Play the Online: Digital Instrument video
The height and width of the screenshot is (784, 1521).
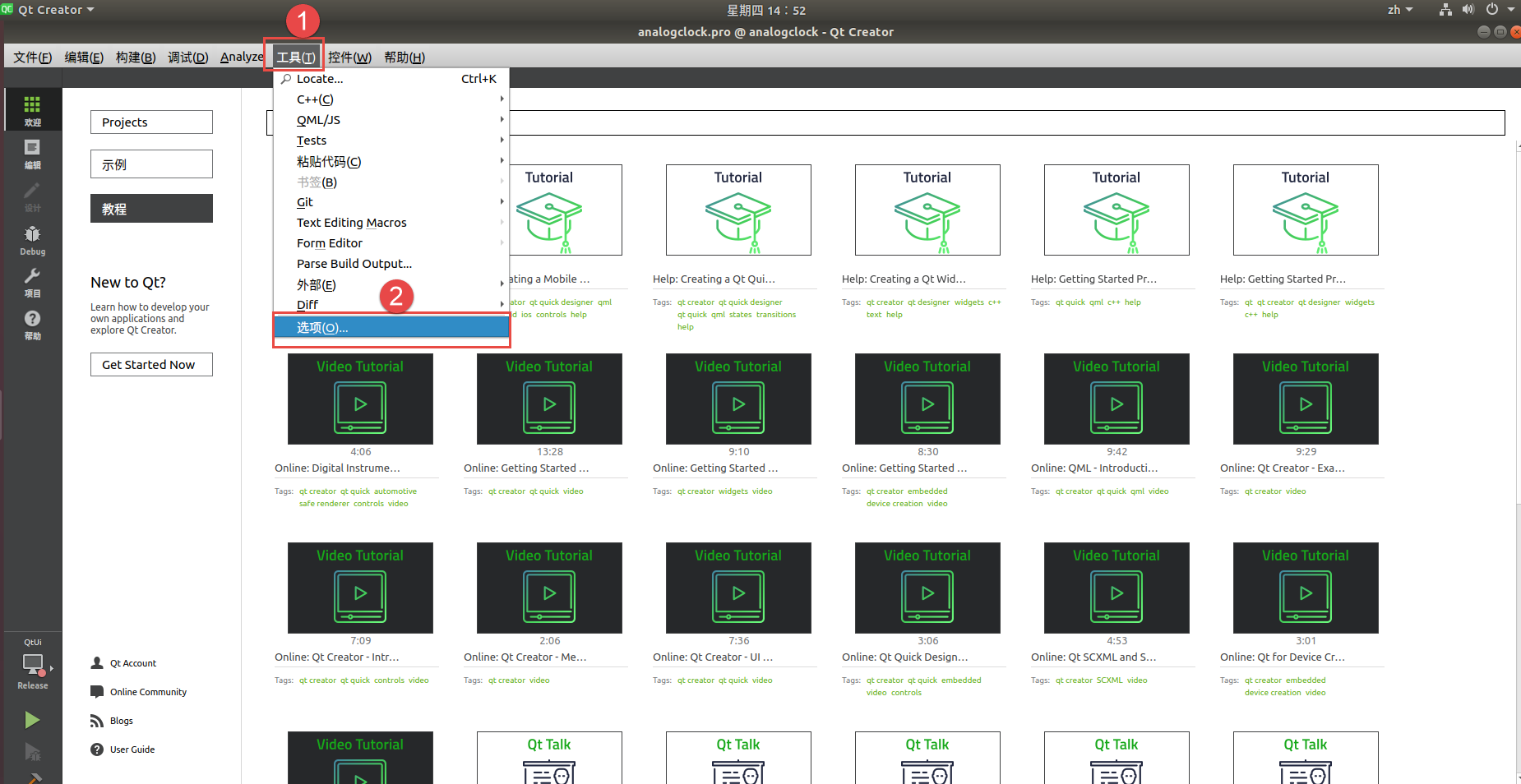(x=360, y=399)
